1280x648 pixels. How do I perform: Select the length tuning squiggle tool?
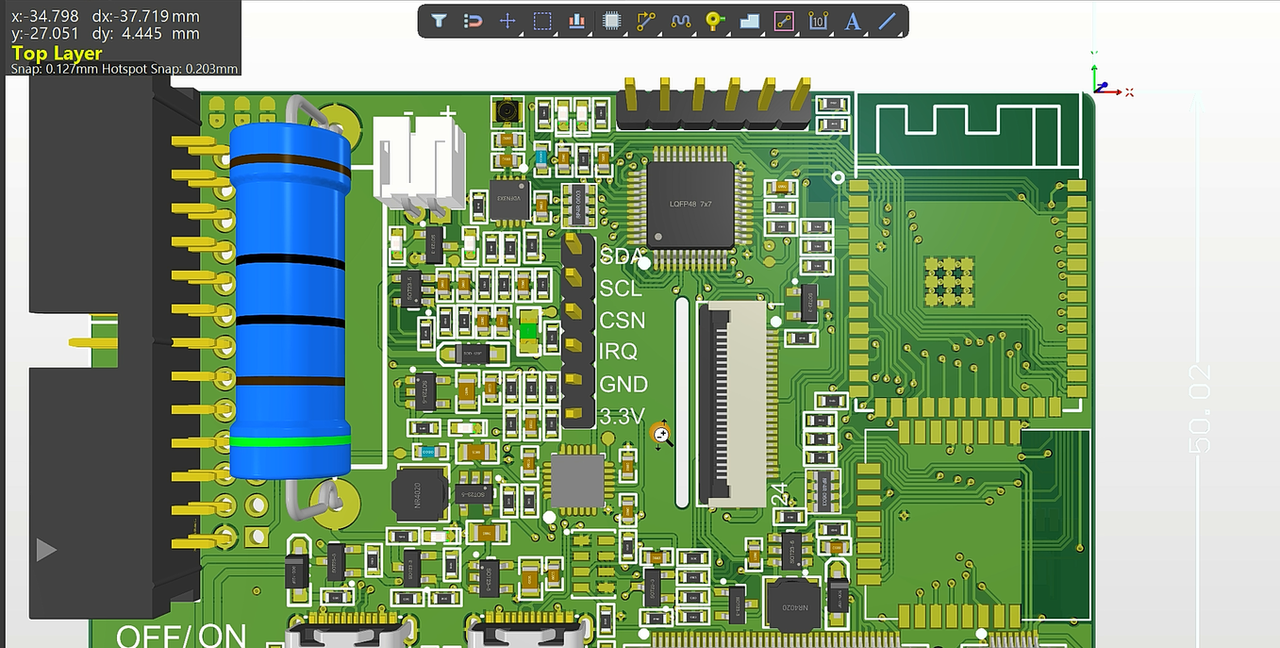(681, 21)
